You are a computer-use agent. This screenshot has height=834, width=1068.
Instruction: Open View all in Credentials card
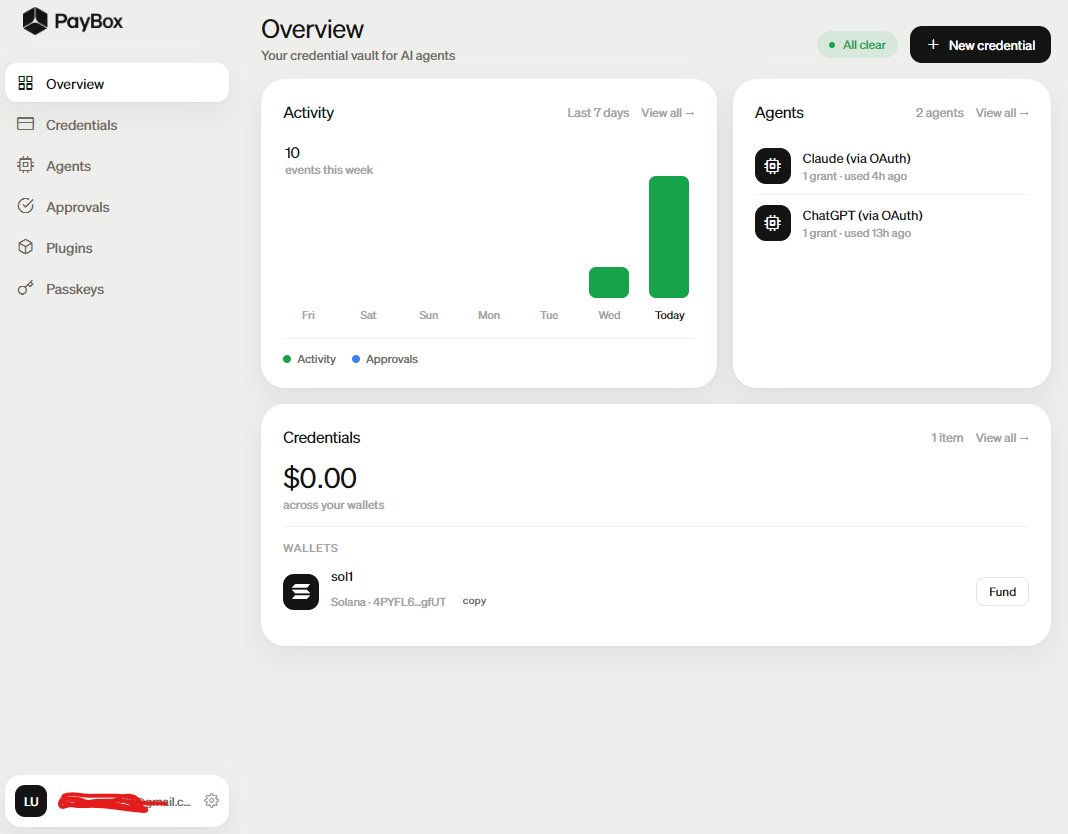click(1002, 437)
